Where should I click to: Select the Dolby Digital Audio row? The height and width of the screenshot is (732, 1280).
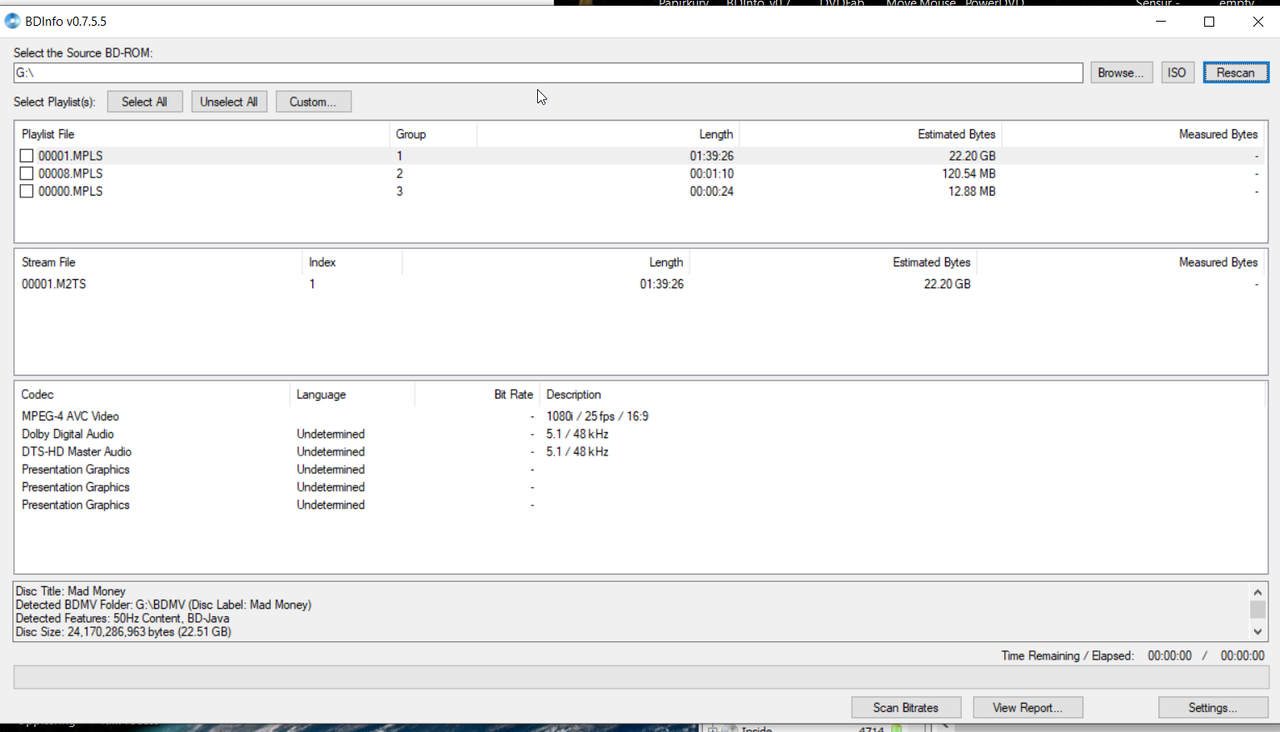tap(640, 434)
